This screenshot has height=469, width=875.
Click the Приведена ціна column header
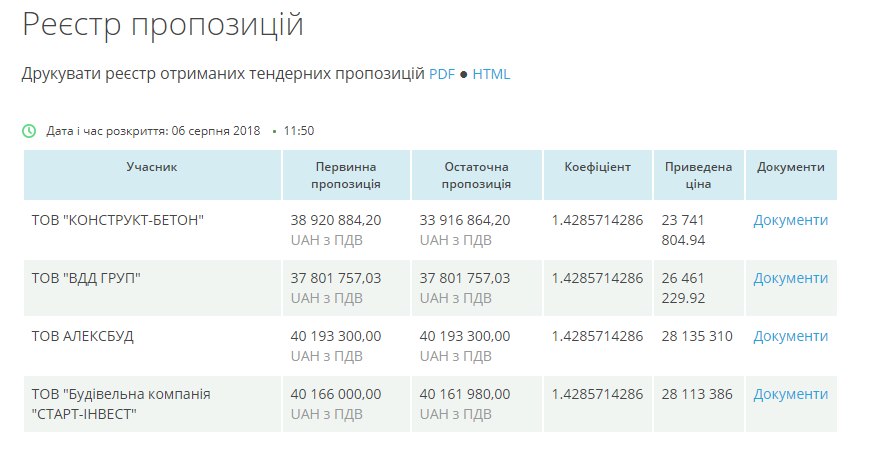(698, 175)
